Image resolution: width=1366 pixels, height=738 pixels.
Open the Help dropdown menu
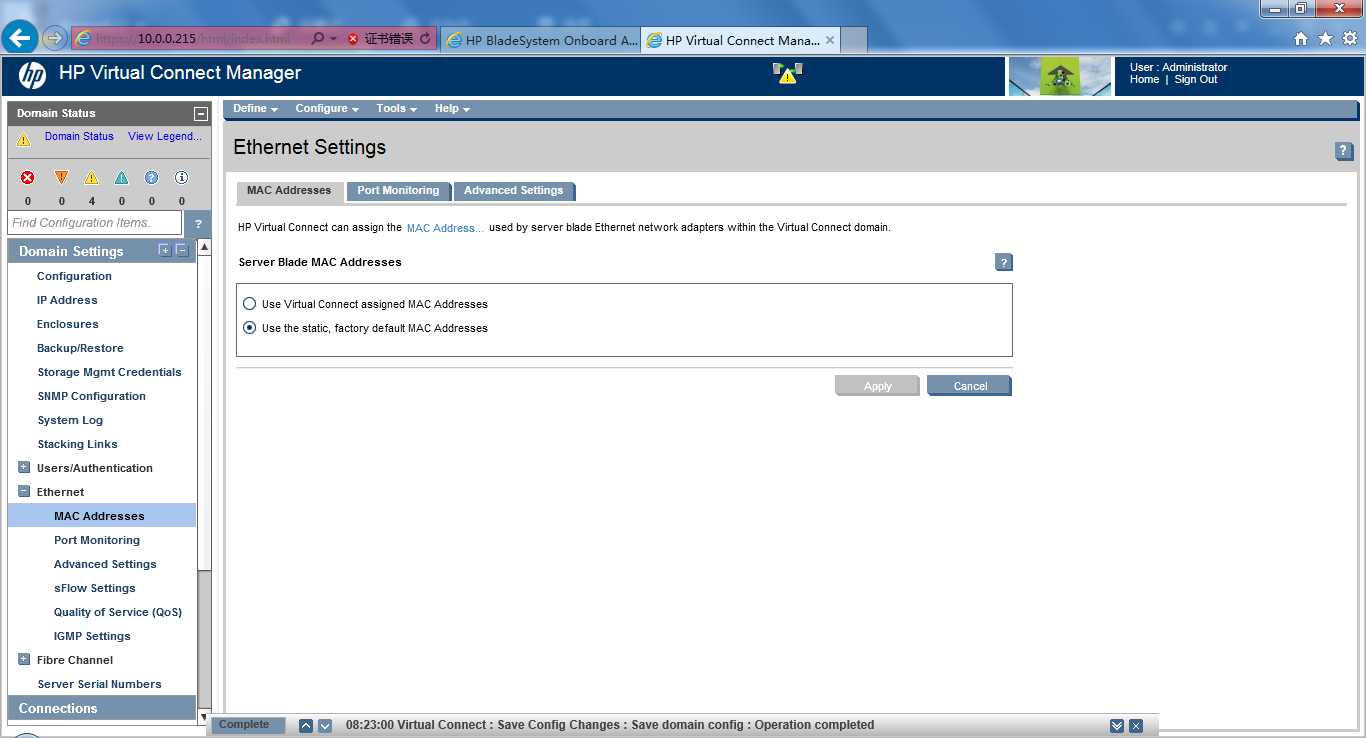452,108
